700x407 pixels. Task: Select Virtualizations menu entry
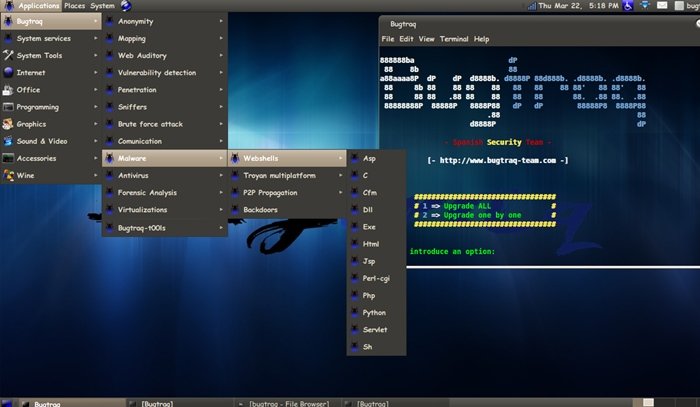165,209
